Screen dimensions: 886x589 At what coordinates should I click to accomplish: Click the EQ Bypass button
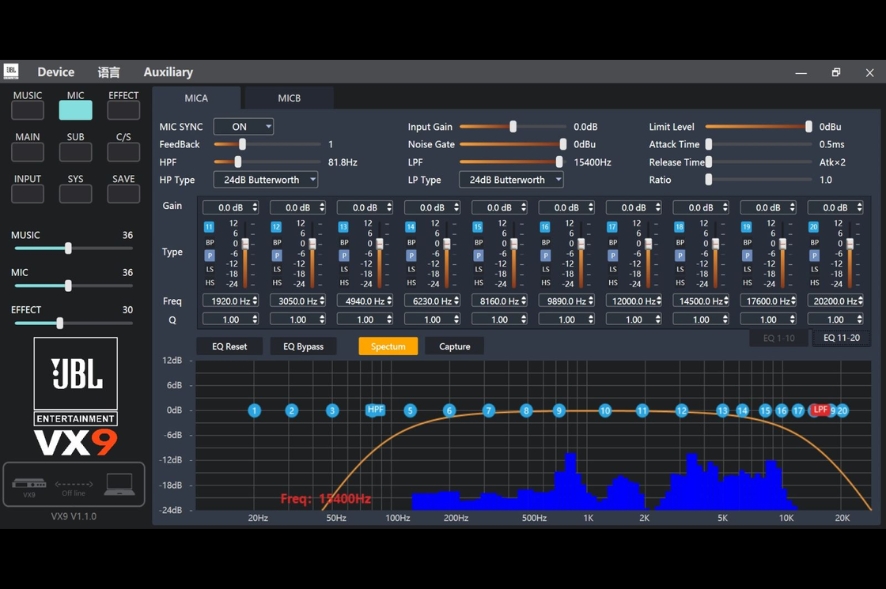coord(303,346)
